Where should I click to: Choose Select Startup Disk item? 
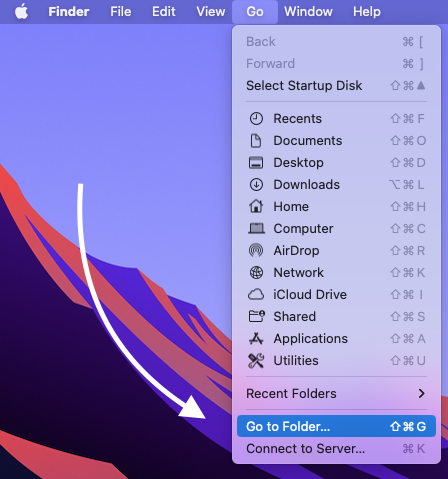336,86
